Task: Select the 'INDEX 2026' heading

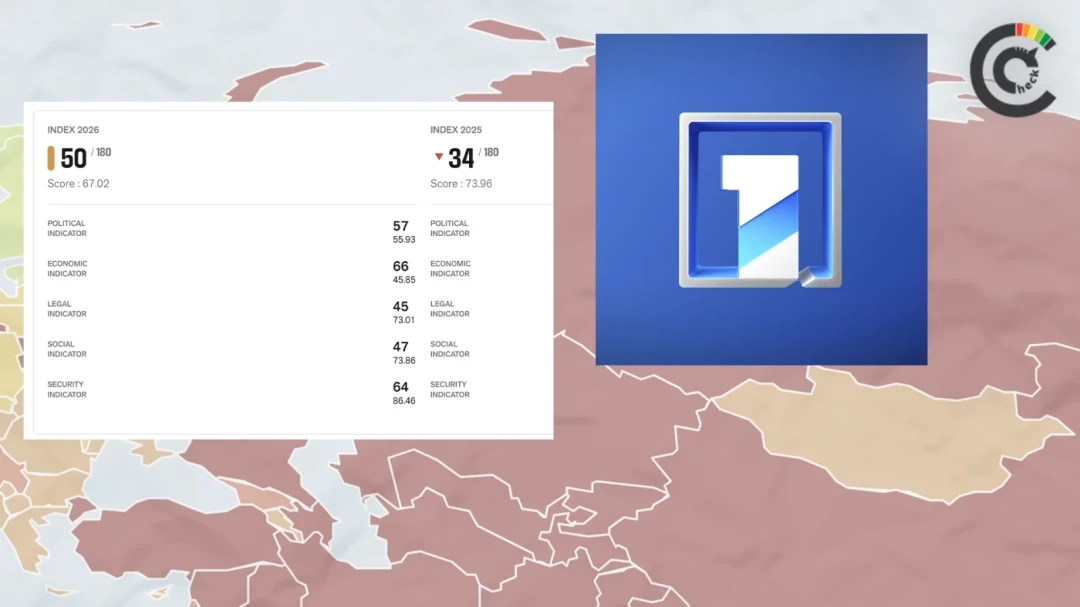Action: 73,130
